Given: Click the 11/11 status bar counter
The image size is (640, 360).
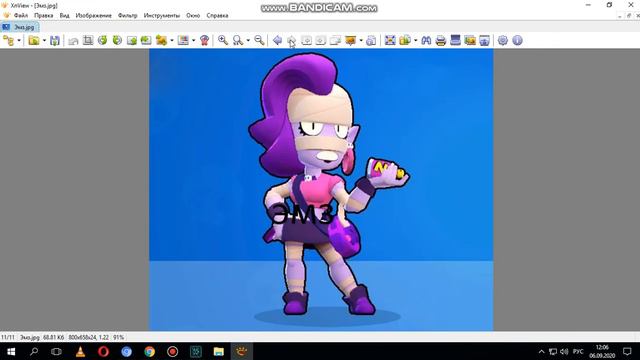Looking at the screenshot, I should pyautogui.click(x=8, y=338).
